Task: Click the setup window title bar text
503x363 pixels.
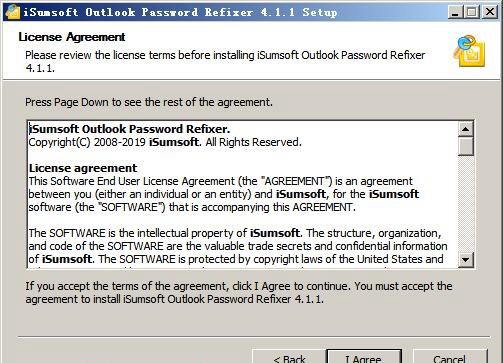Action: [x=180, y=13]
